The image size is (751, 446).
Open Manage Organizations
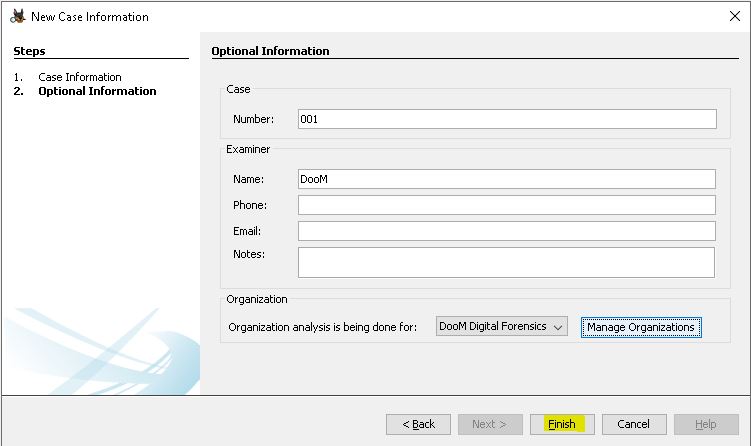point(641,327)
